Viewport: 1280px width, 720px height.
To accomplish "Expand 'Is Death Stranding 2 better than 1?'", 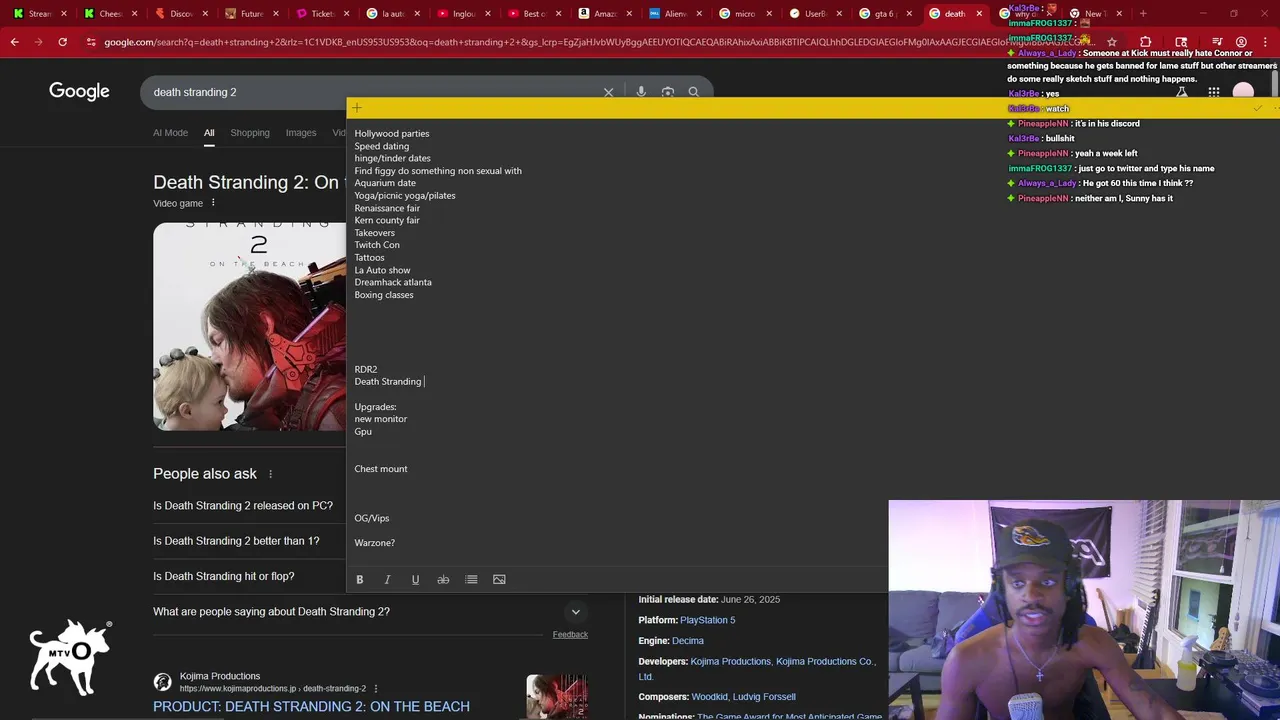I will pos(236,541).
